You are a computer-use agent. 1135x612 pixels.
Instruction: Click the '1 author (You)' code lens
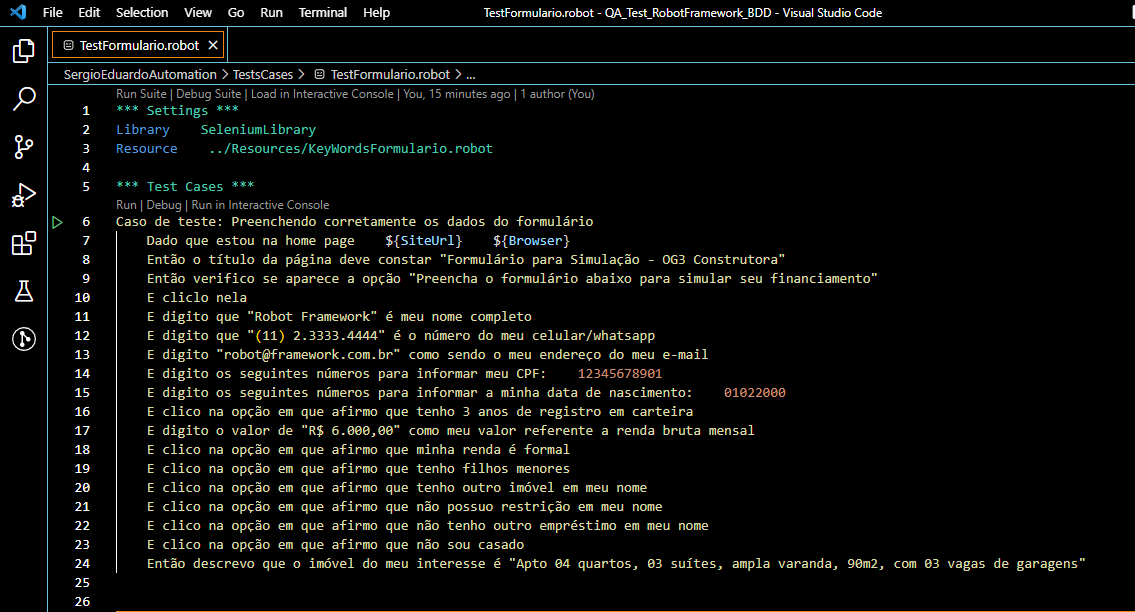(557, 94)
